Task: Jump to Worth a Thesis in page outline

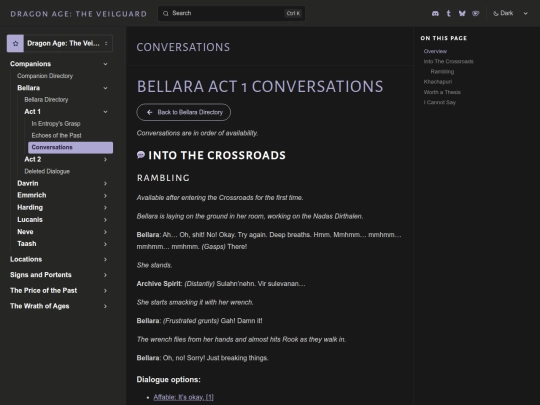Action: click(442, 92)
